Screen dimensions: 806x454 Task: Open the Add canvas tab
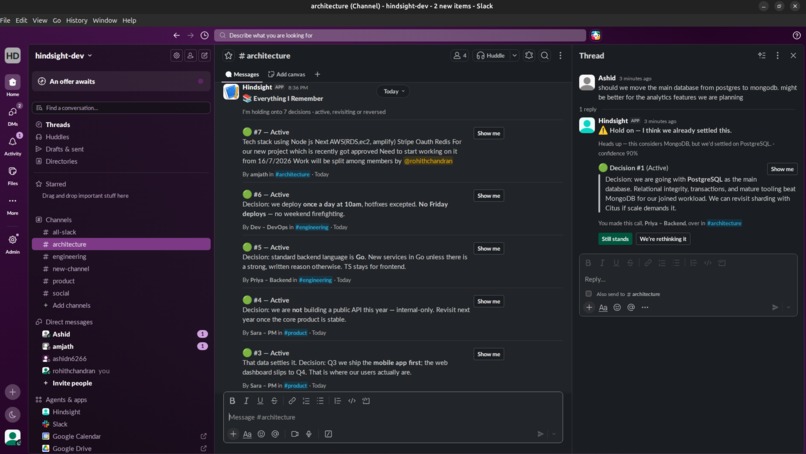point(287,75)
